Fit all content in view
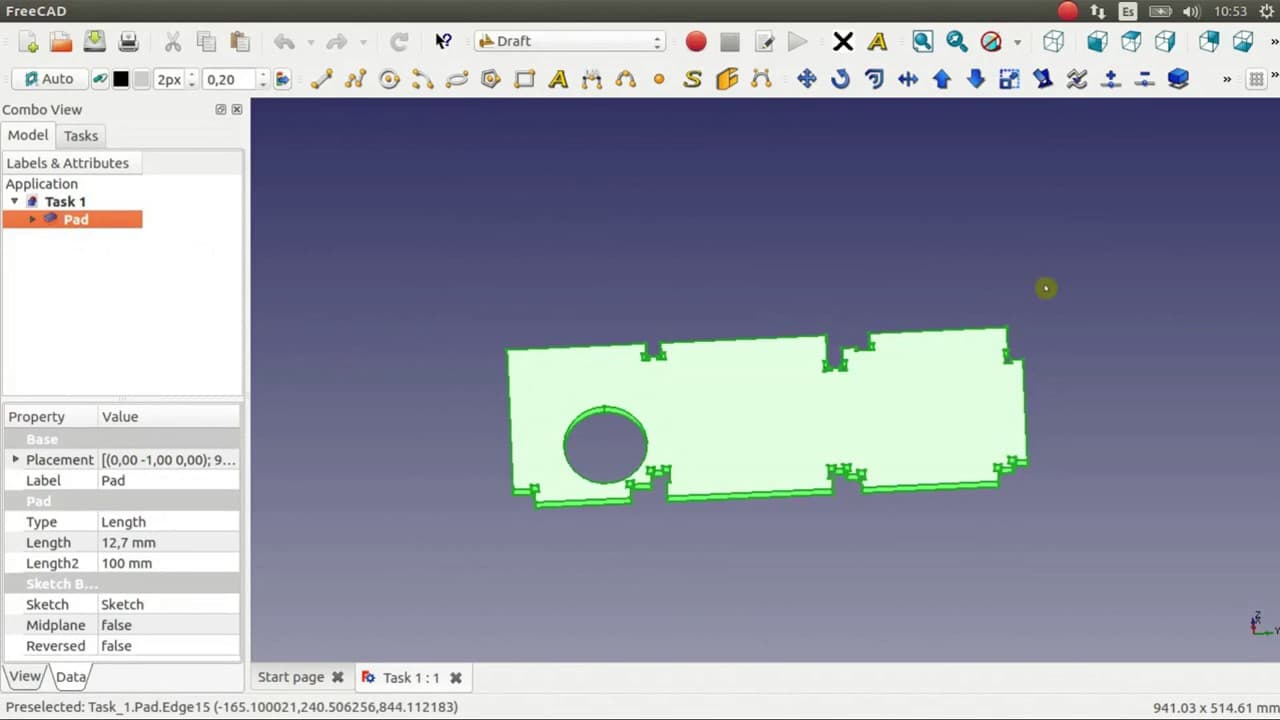Viewport: 1280px width, 720px height. (922, 41)
